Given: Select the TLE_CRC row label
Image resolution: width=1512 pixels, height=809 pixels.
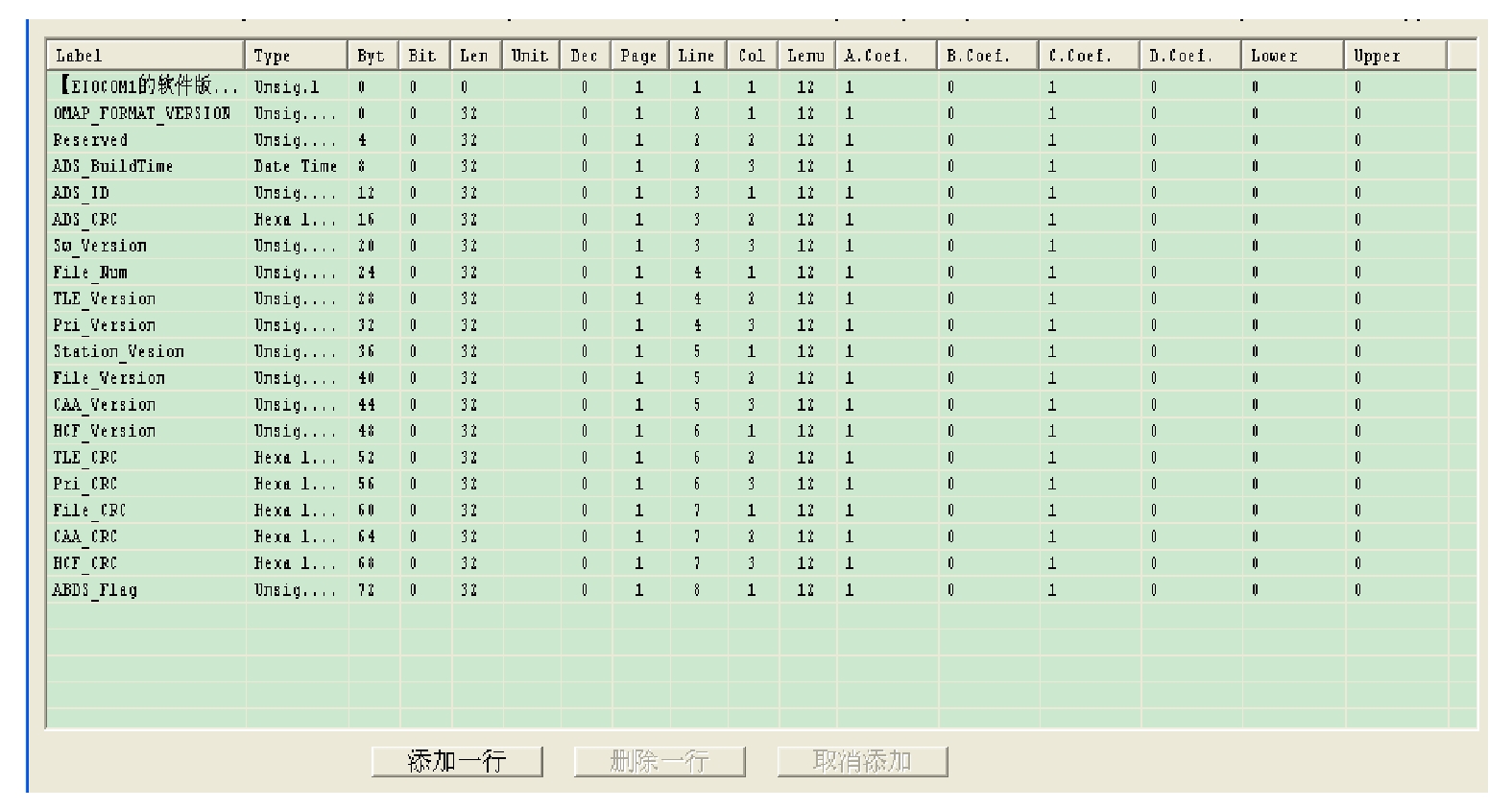Looking at the screenshot, I should tap(85, 458).
